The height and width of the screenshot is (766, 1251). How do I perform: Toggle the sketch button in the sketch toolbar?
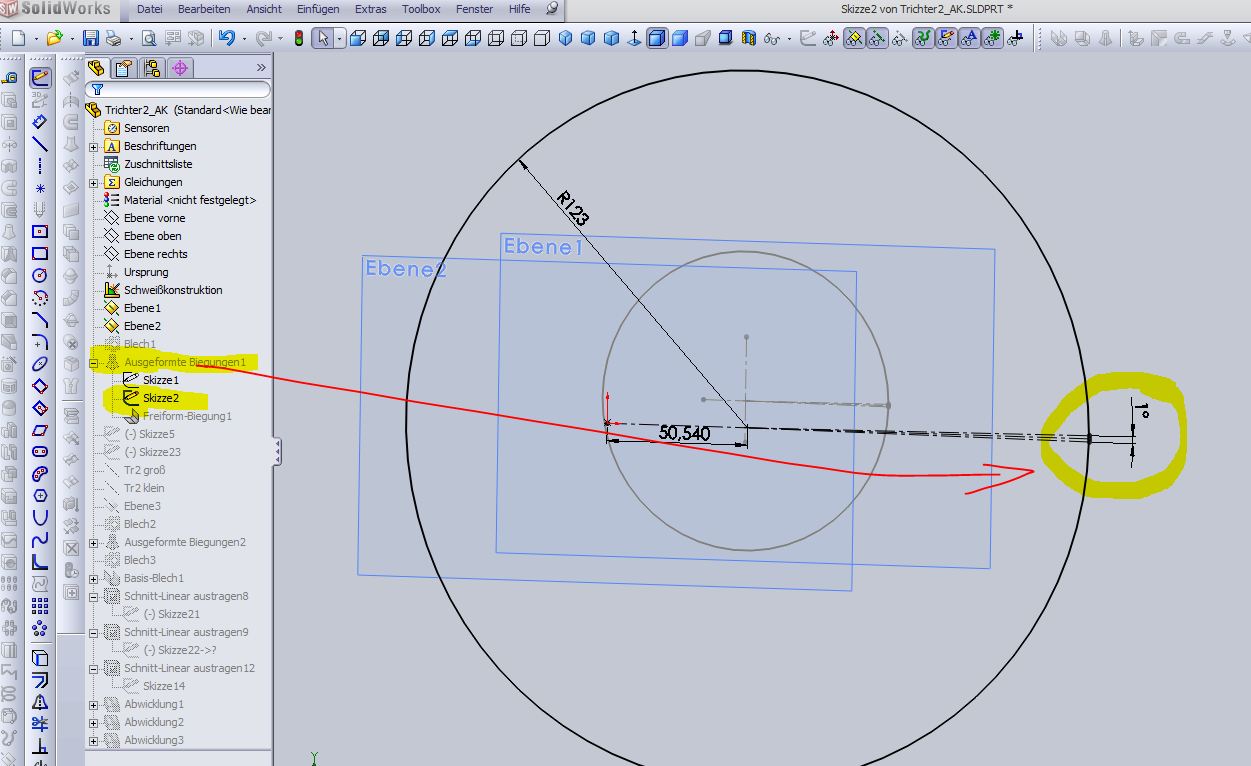tap(40, 78)
